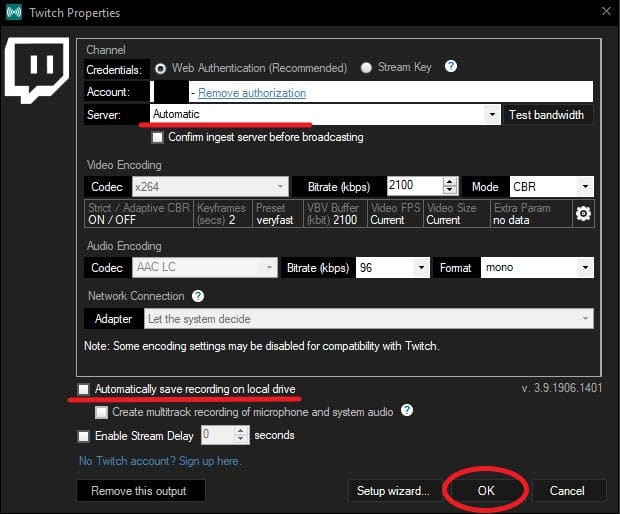Open the Extra Param gear settings
Image resolution: width=620 pixels, height=514 pixels.
583,213
